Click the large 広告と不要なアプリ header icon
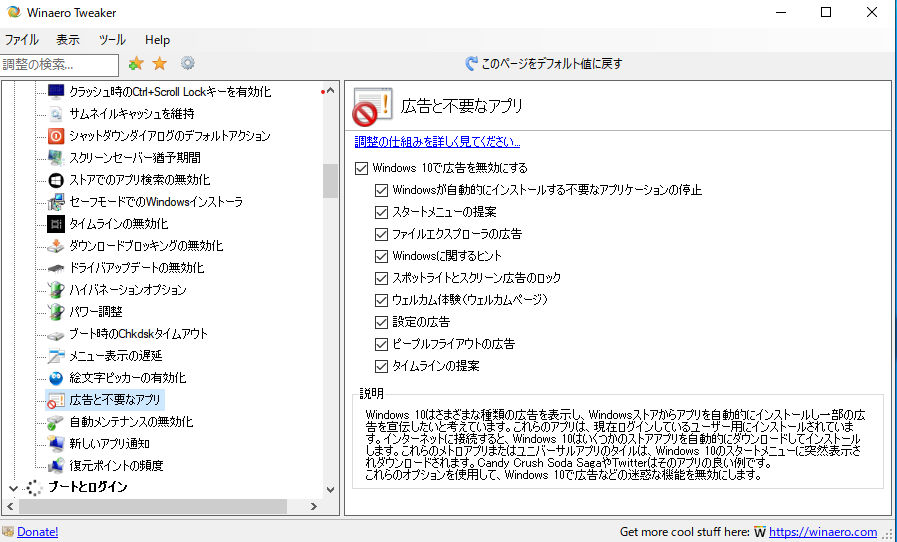This screenshot has width=897, height=542. [x=372, y=106]
